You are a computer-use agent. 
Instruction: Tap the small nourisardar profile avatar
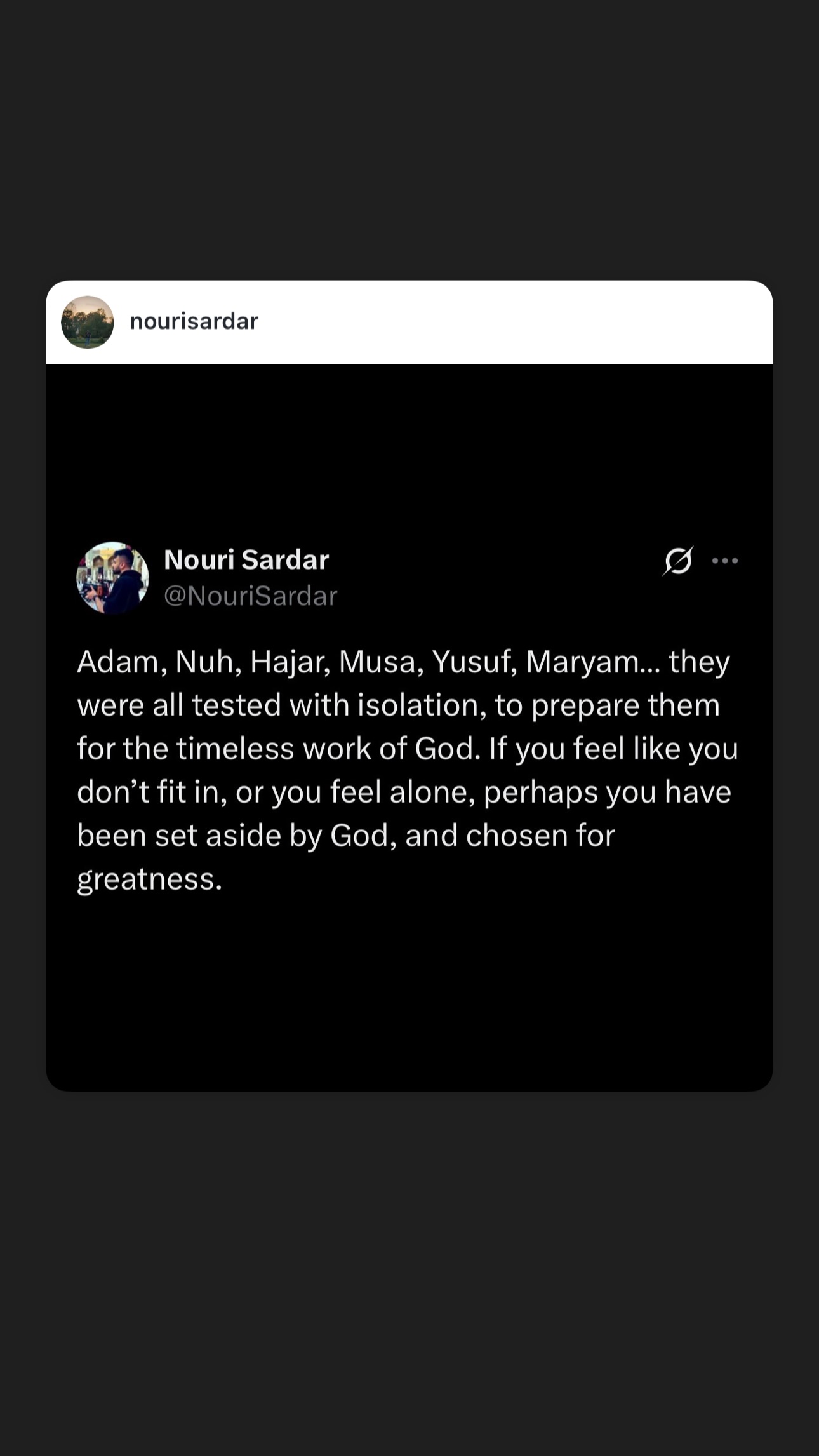click(x=88, y=322)
